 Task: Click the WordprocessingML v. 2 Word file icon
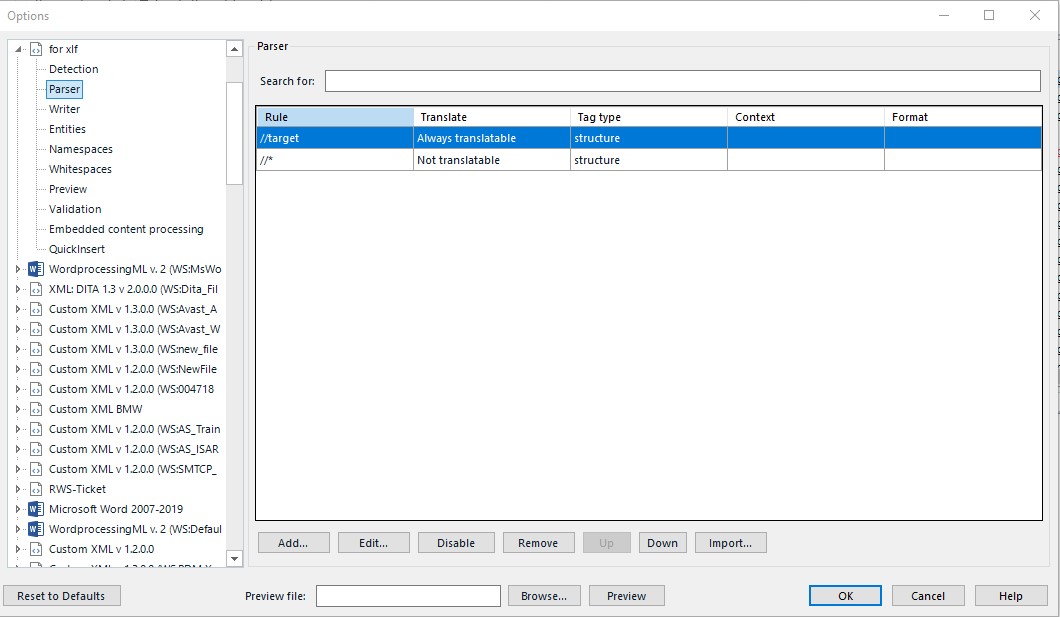36,268
